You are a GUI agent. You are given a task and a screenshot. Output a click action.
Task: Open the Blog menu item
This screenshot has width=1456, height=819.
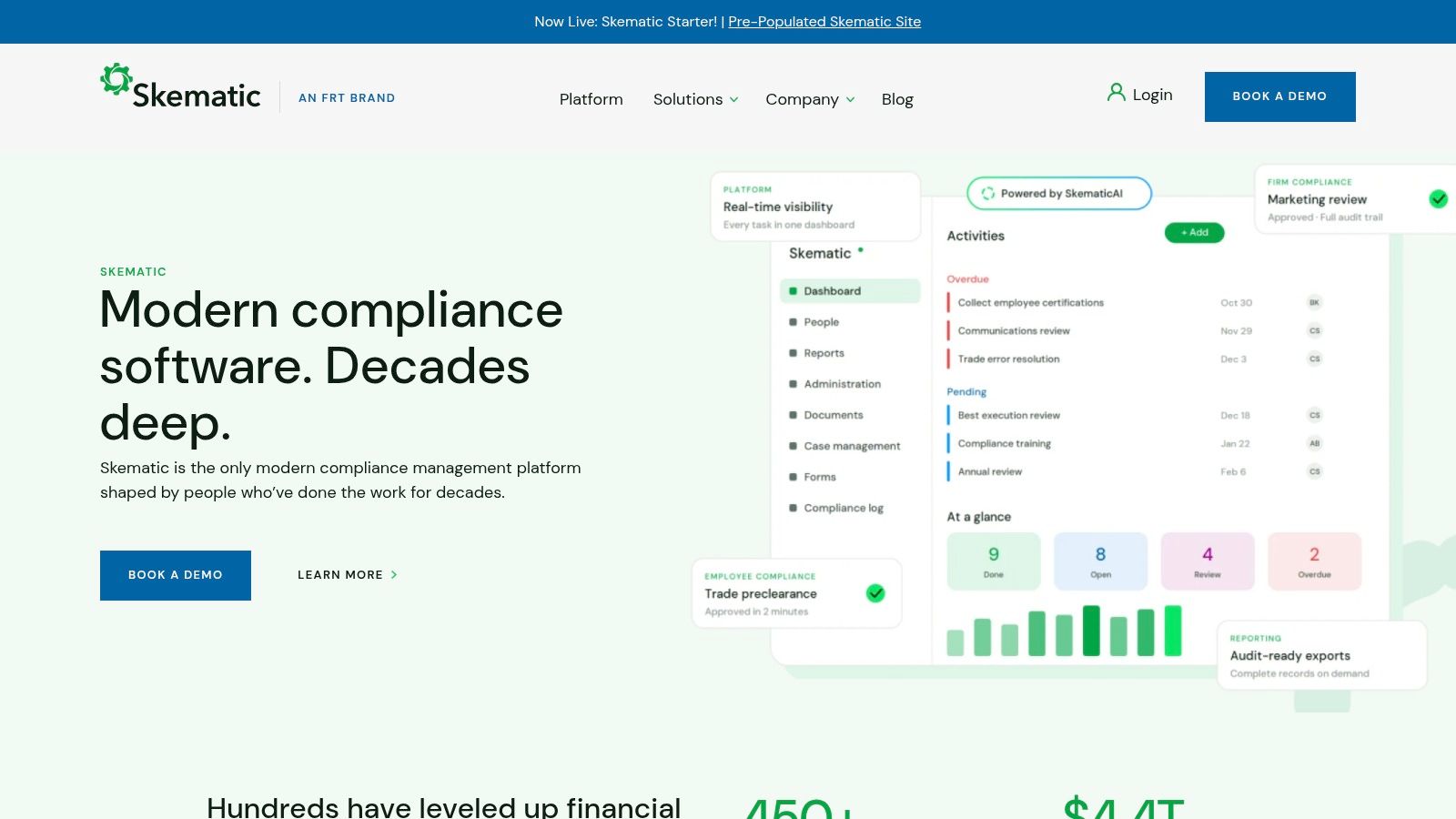pyautogui.click(x=897, y=99)
